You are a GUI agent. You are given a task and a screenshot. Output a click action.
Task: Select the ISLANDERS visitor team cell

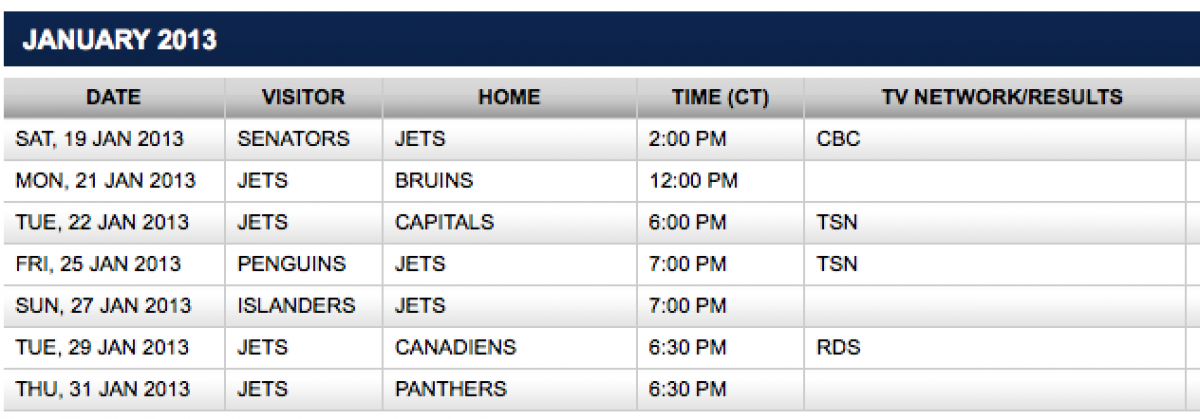[296, 306]
